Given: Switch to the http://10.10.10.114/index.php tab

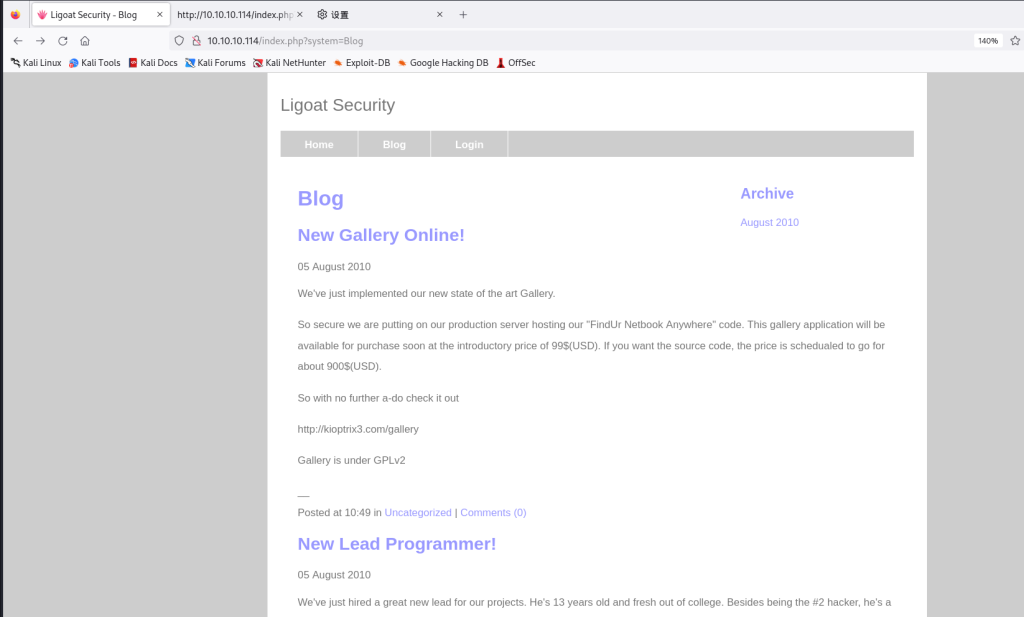Looking at the screenshot, I should [240, 14].
